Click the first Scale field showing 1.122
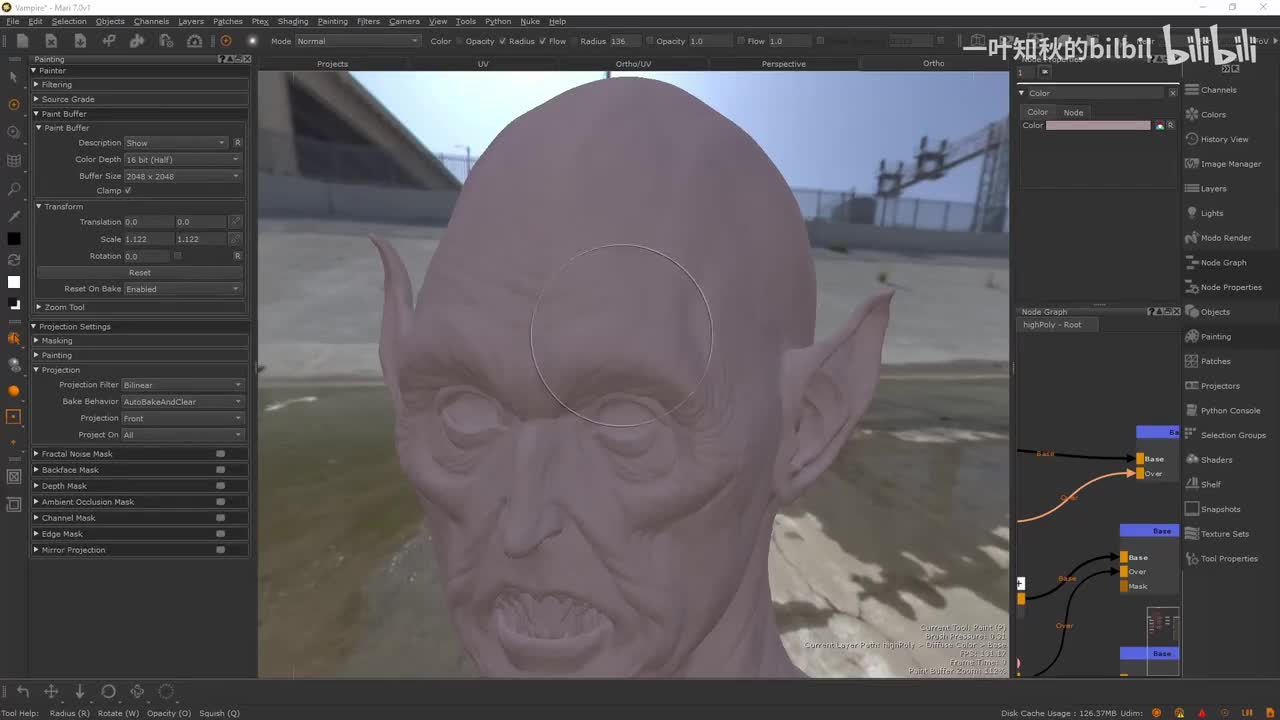Viewport: 1280px width, 720px height. pyautogui.click(x=149, y=240)
